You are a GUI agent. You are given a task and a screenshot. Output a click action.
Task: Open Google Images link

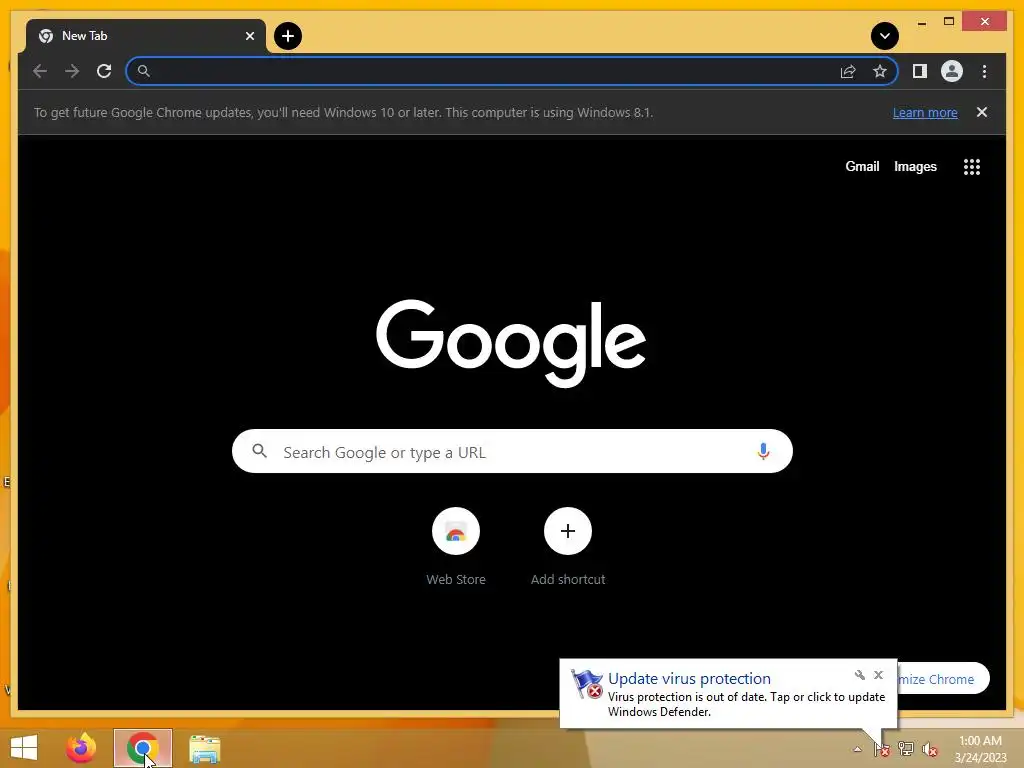tap(915, 167)
